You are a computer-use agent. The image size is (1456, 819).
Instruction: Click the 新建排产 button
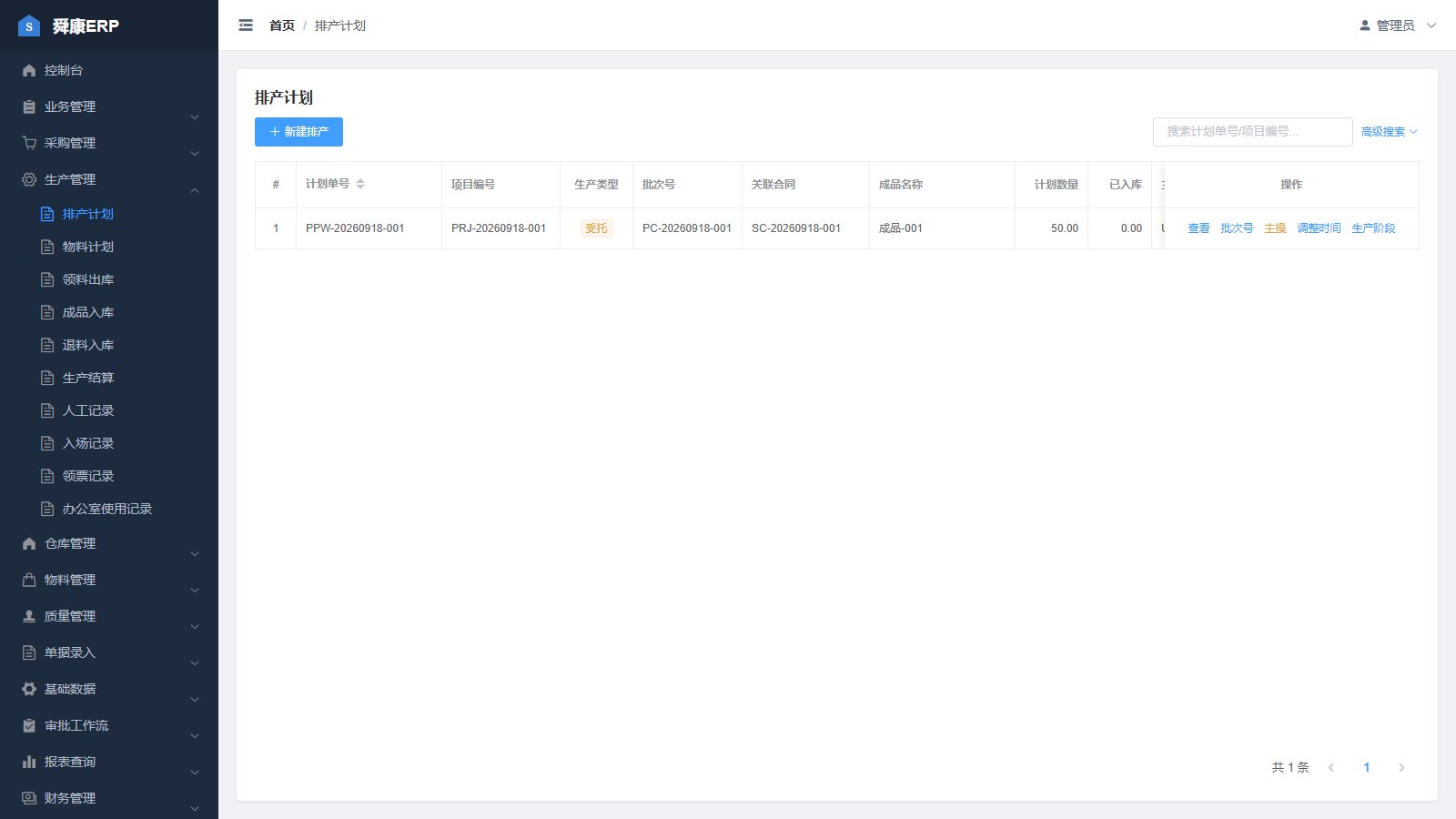pyautogui.click(x=298, y=132)
